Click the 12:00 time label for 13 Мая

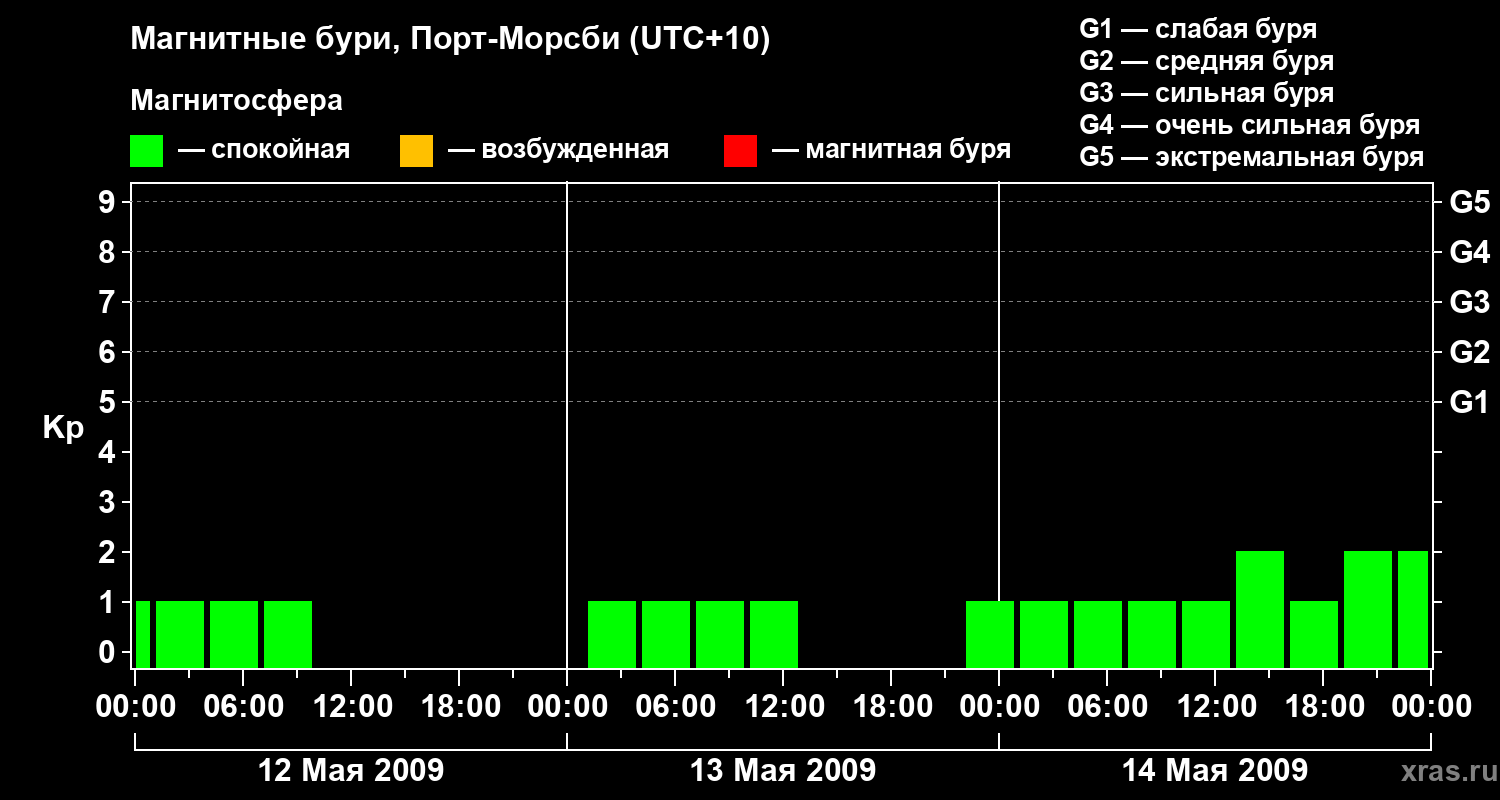783,707
